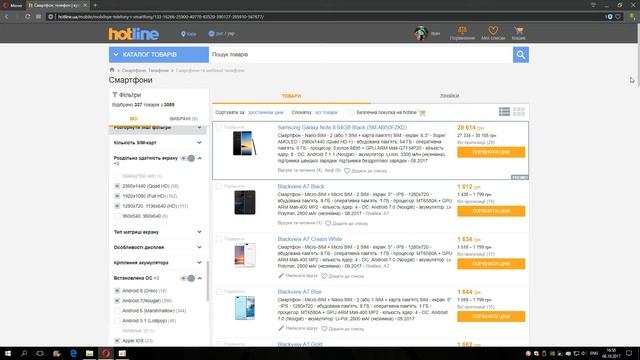This screenshot has height=360, width=640.
Task: Collapse the screen resolution filter section
Action: (x=200, y=158)
